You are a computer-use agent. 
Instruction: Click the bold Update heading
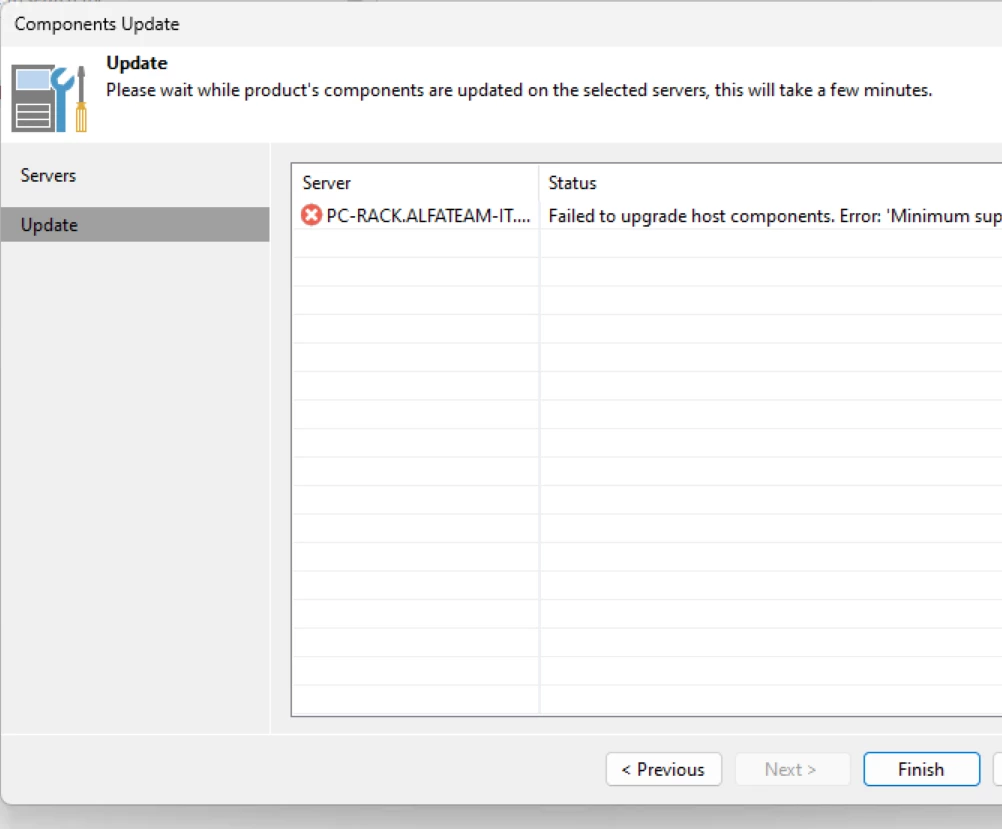click(x=137, y=63)
